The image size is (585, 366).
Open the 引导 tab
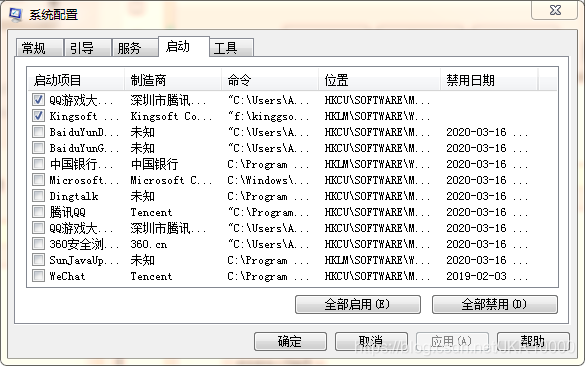(x=87, y=48)
